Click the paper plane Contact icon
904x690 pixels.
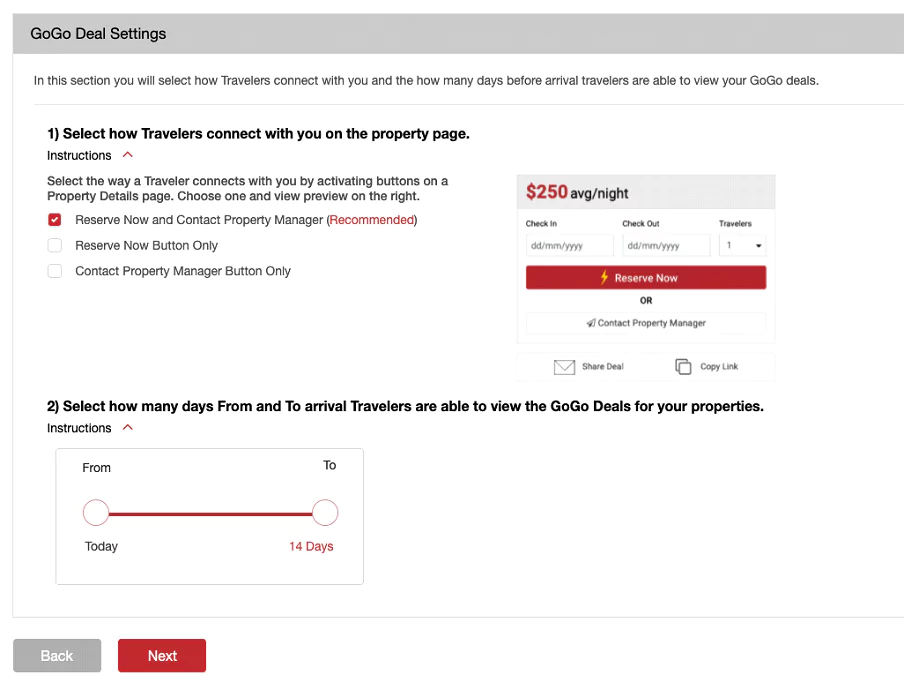[x=591, y=323]
